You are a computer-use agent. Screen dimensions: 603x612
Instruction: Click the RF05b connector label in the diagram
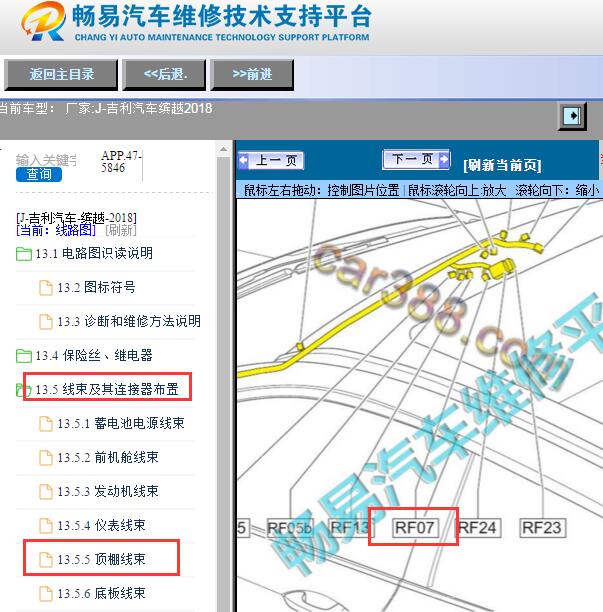pos(290,528)
